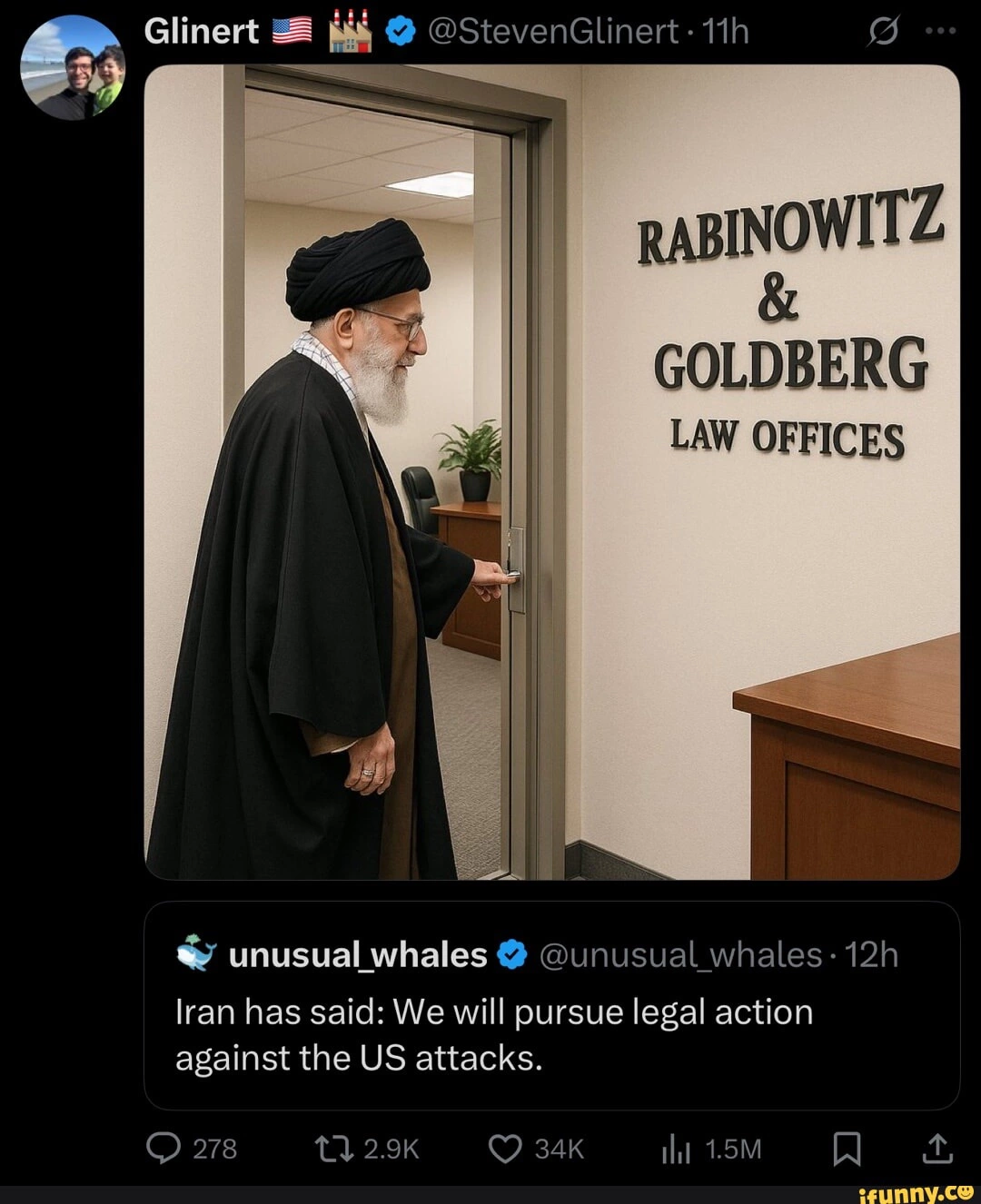981x1204 pixels.
Task: Open the quoted tweet's 12h timestamp
Action: [x=870, y=955]
